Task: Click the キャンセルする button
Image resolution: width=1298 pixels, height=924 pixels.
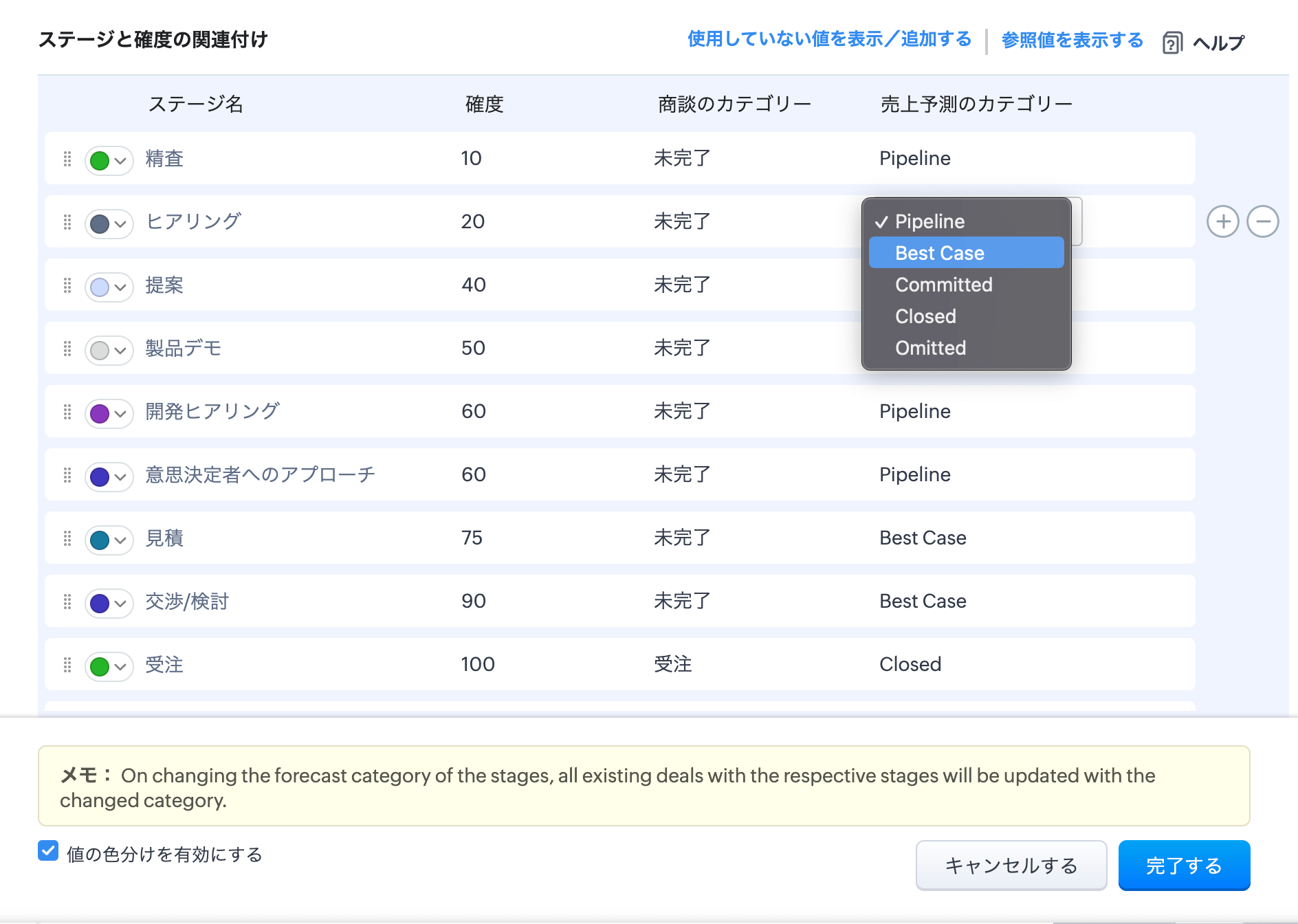Action: [1011, 865]
